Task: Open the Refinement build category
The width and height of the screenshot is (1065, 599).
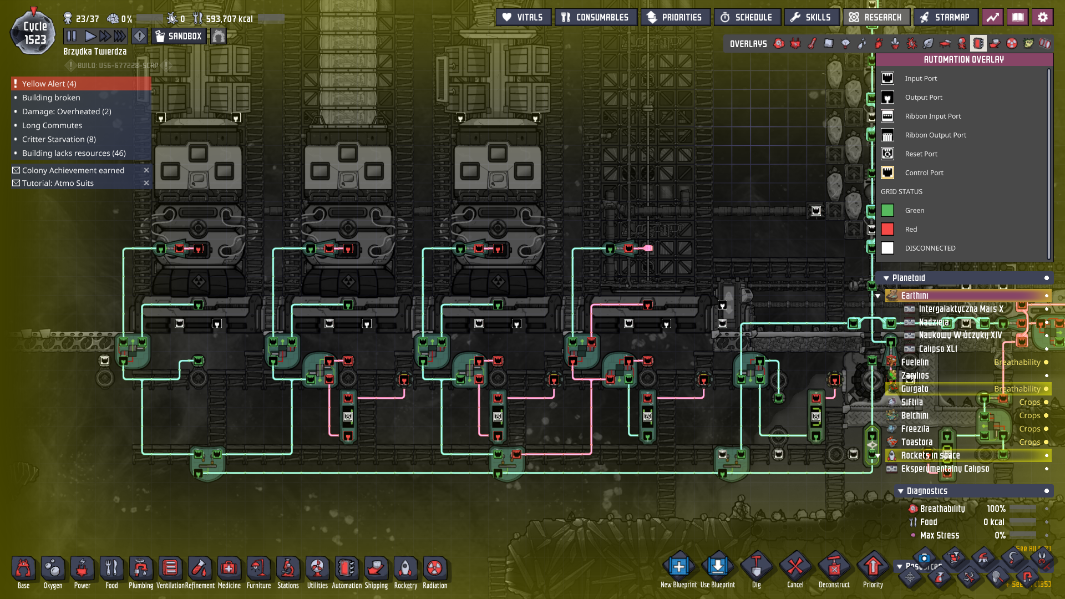Action: (200, 572)
